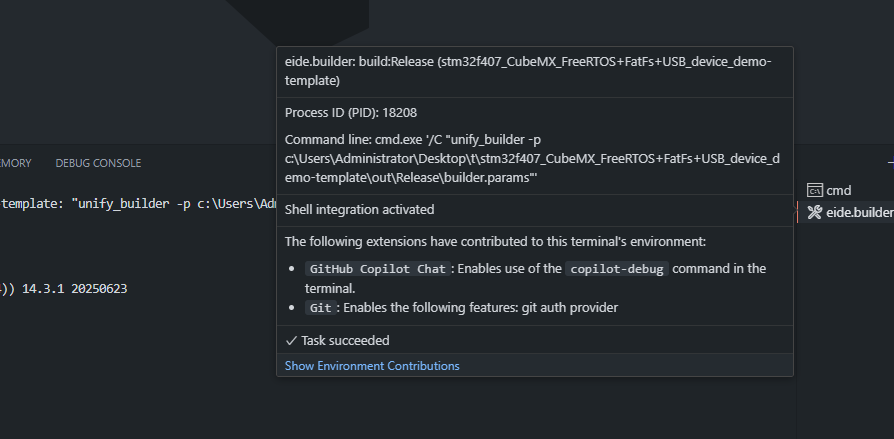This screenshot has width=894, height=439.
Task: Open the DEBUG CONSOLE tab
Action: (98, 163)
